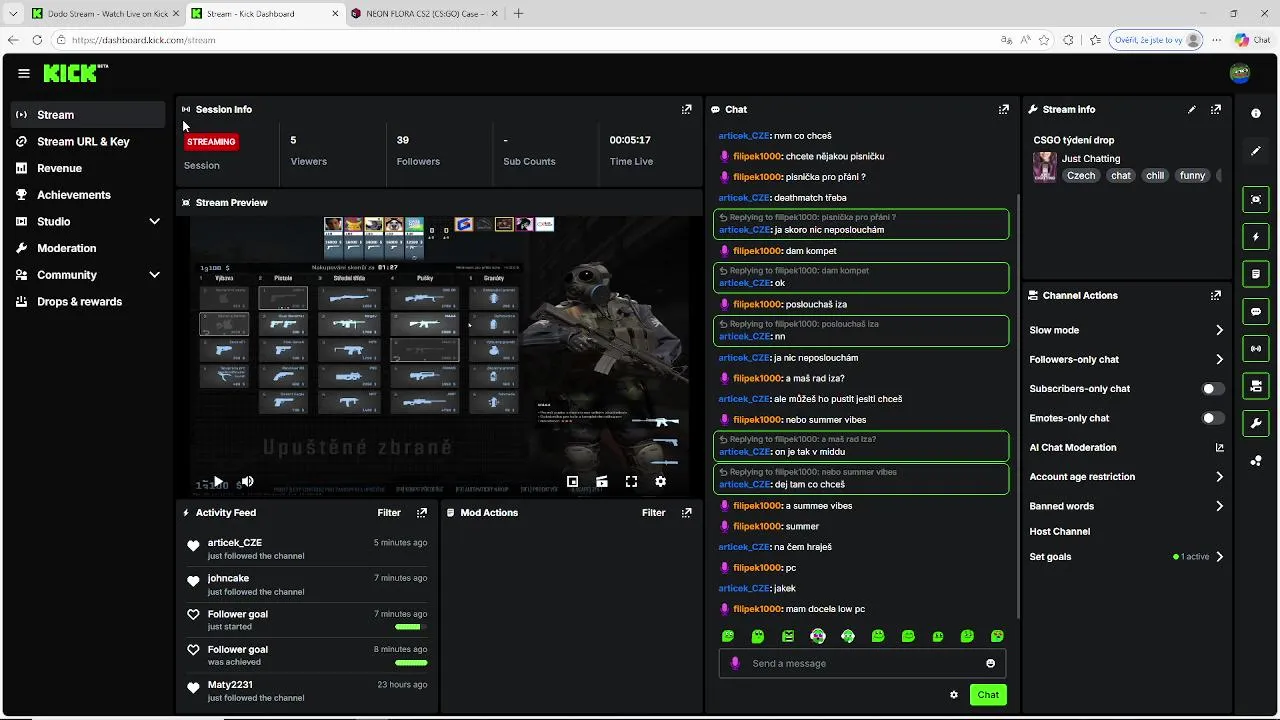Click the funny stream tag
The width and height of the screenshot is (1280, 720).
[x=1192, y=175]
